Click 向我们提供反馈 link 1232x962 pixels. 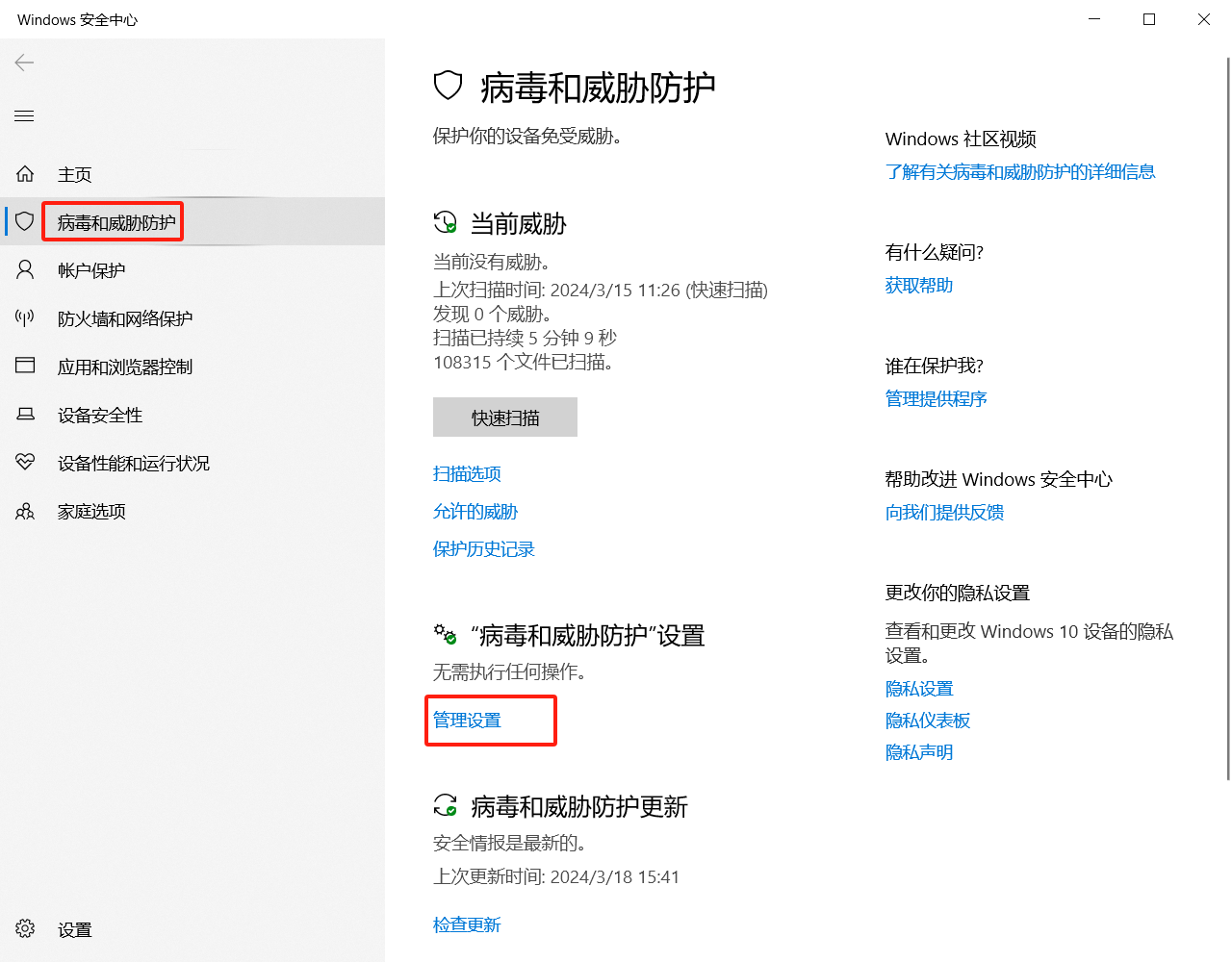pos(945,512)
